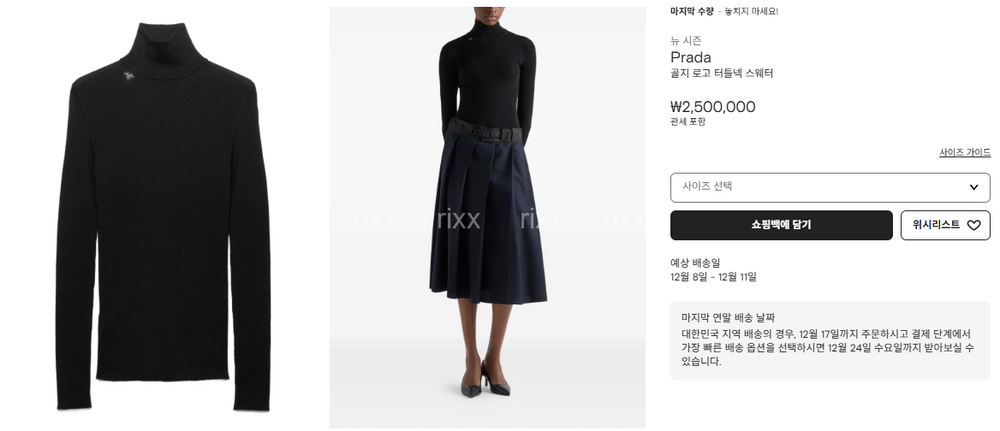The image size is (1000, 431).
Task: Click the model's black pointed heels
Action: [485, 379]
